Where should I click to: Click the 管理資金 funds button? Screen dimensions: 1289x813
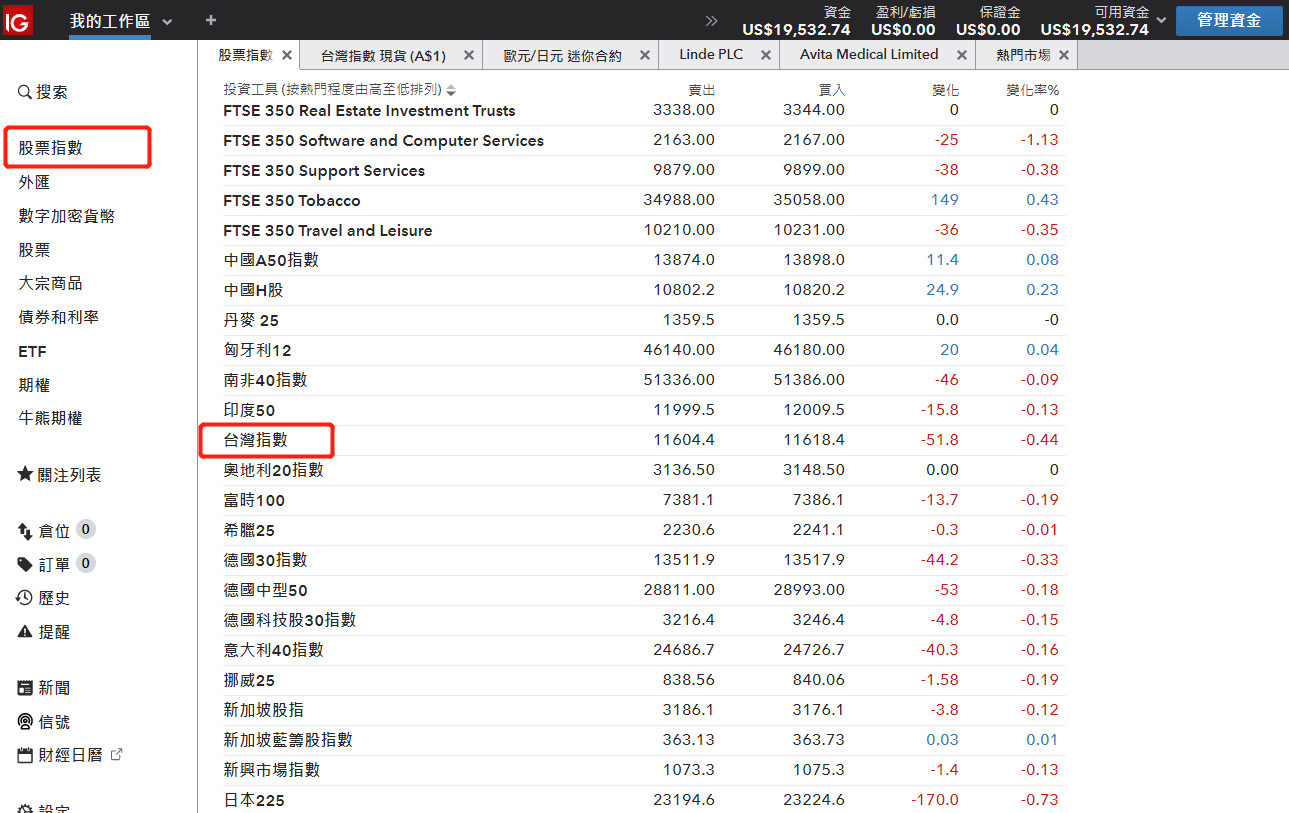click(1229, 20)
